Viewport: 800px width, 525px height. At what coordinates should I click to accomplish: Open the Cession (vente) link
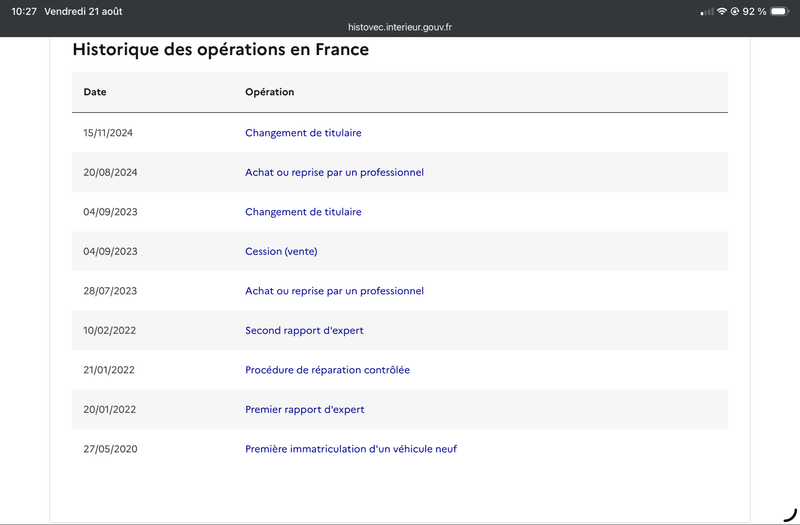tap(281, 252)
